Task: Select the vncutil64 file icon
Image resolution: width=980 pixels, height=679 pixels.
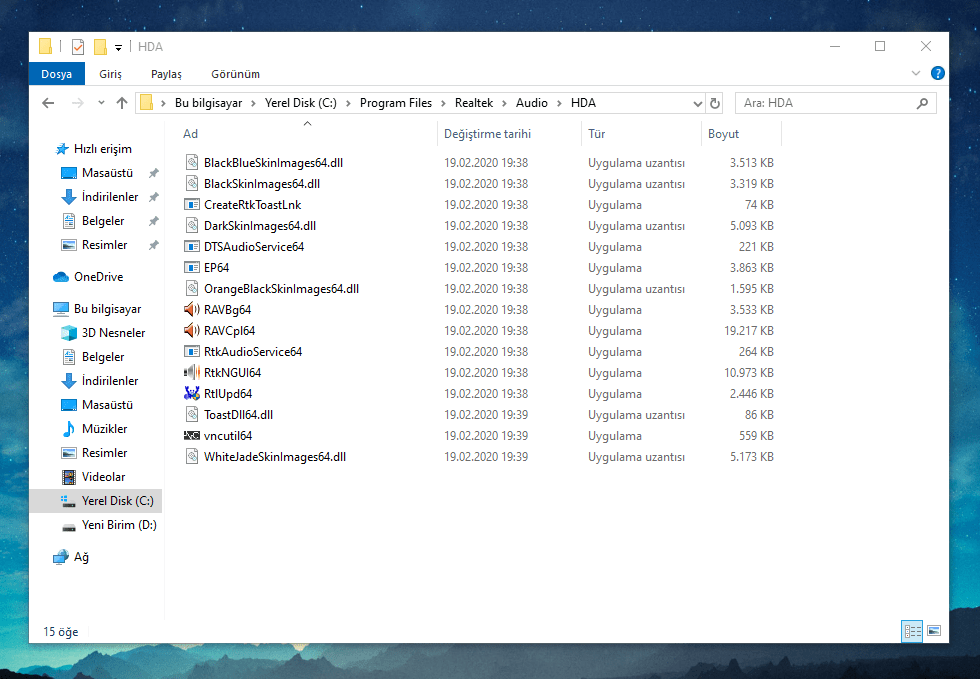Action: tap(192, 436)
